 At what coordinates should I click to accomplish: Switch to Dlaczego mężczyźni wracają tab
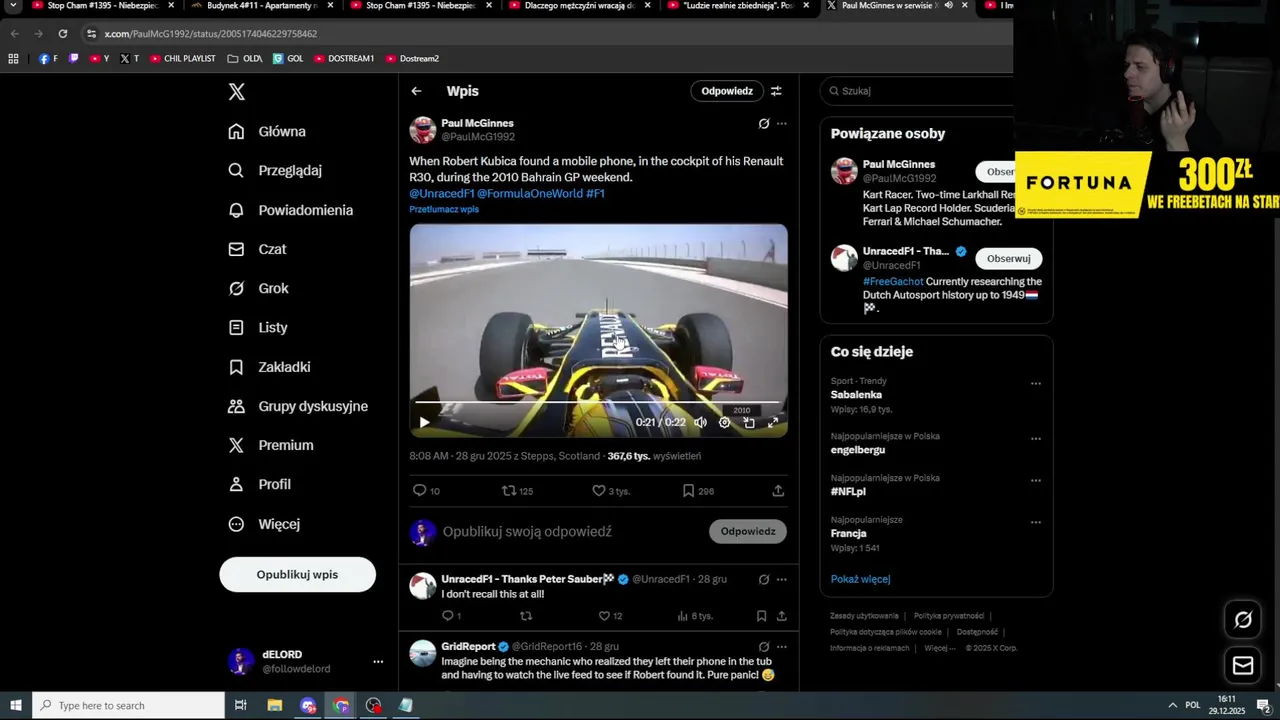580,6
